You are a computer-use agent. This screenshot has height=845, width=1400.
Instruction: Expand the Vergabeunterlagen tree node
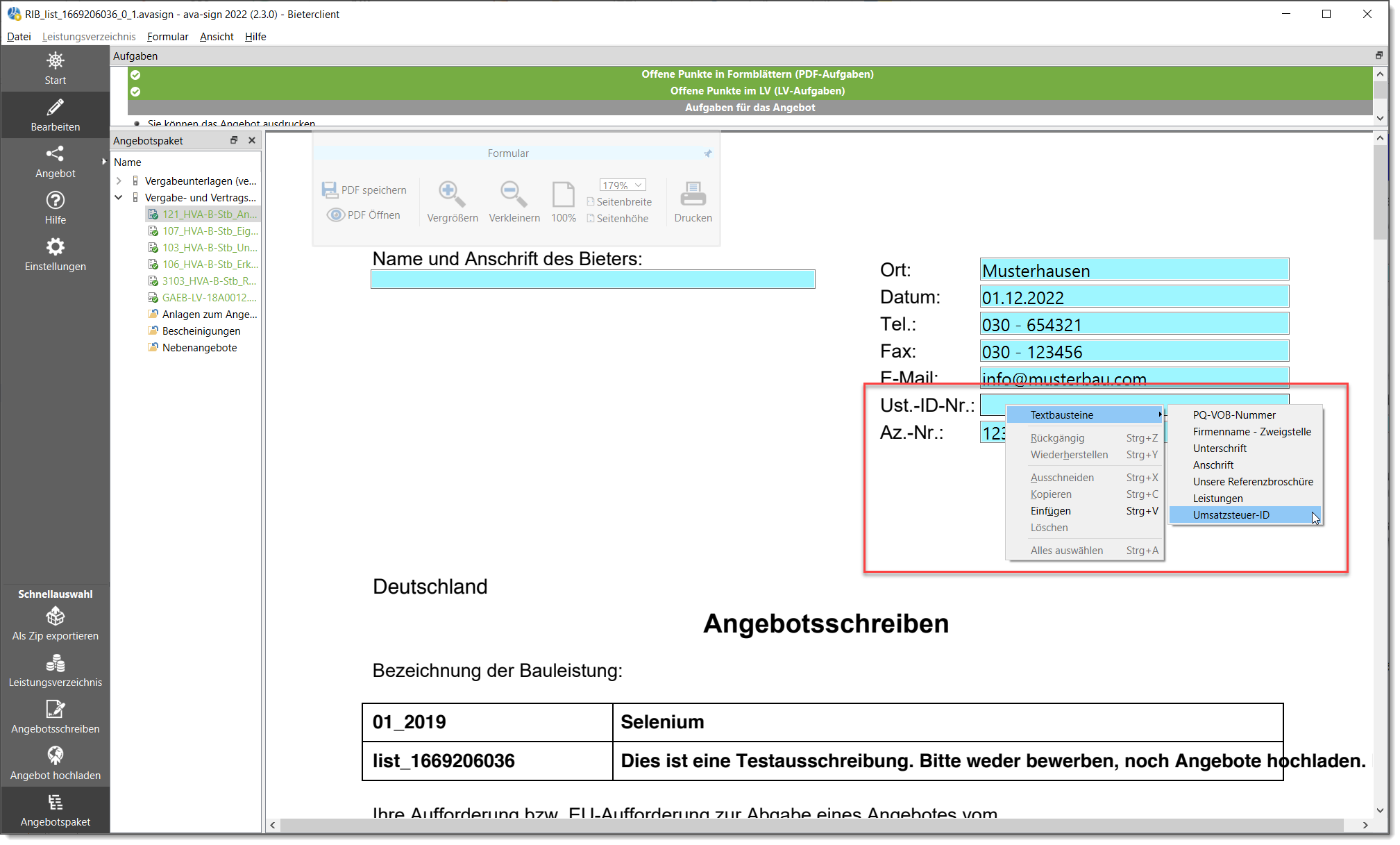coord(119,181)
